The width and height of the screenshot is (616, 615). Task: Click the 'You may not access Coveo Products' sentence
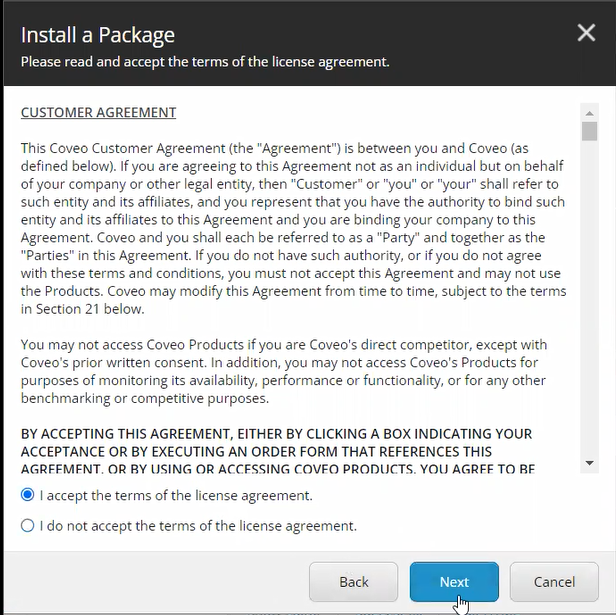click(150, 344)
